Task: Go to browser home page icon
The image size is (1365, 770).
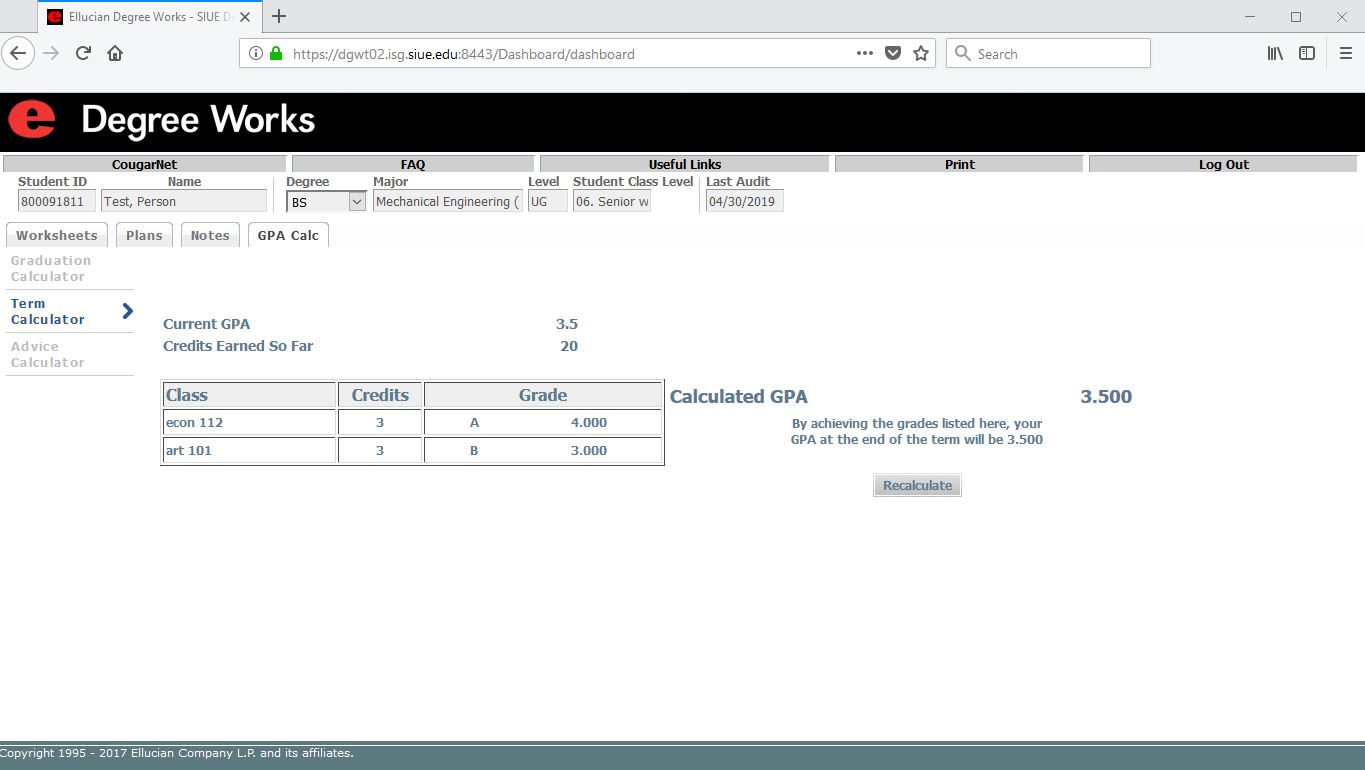Action: point(115,54)
